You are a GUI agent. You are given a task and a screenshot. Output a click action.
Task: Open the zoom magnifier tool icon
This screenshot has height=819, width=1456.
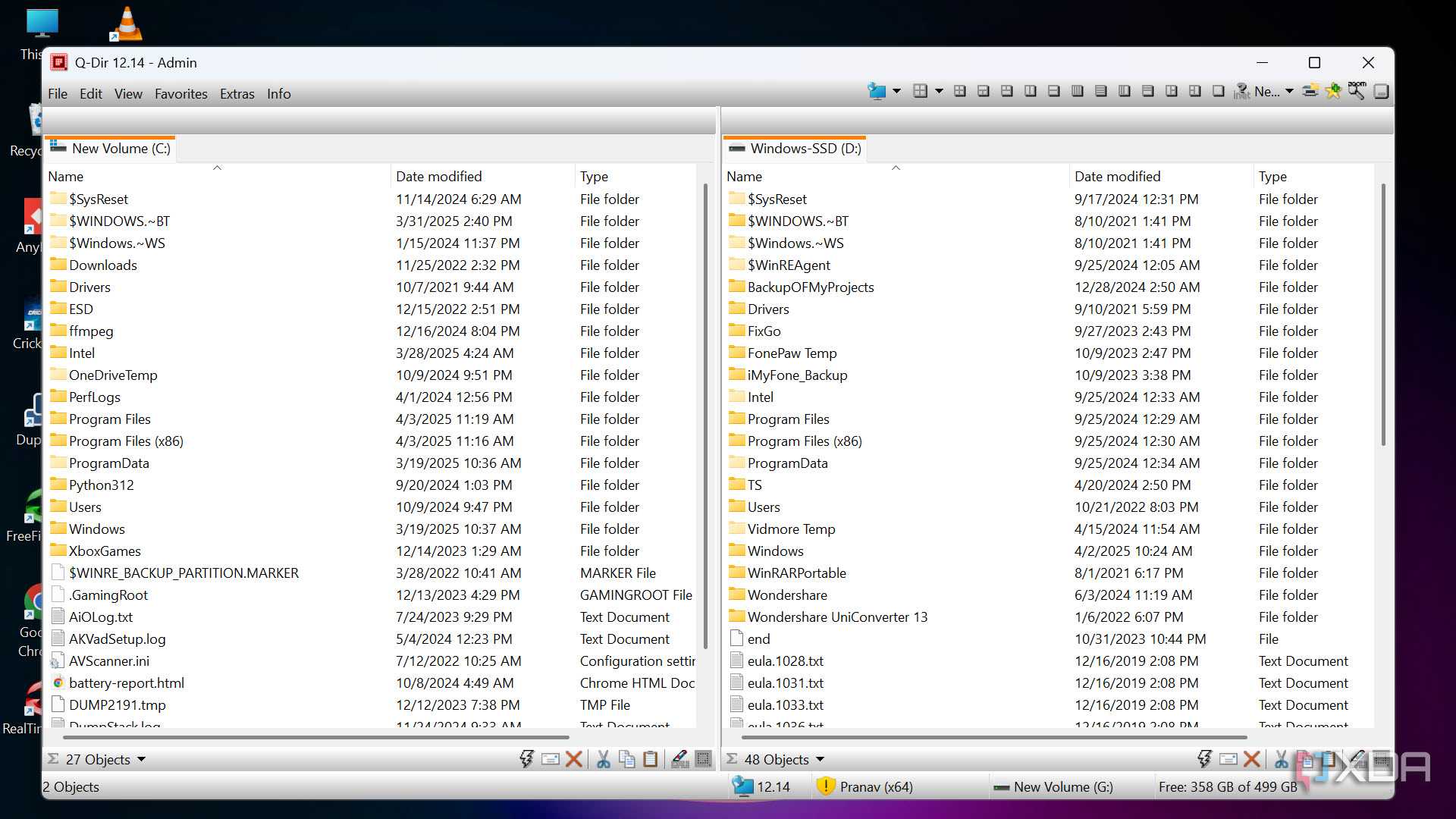point(1357,90)
